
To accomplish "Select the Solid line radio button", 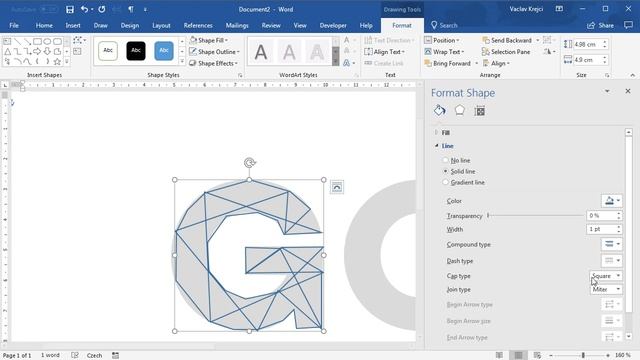I will pos(445,171).
